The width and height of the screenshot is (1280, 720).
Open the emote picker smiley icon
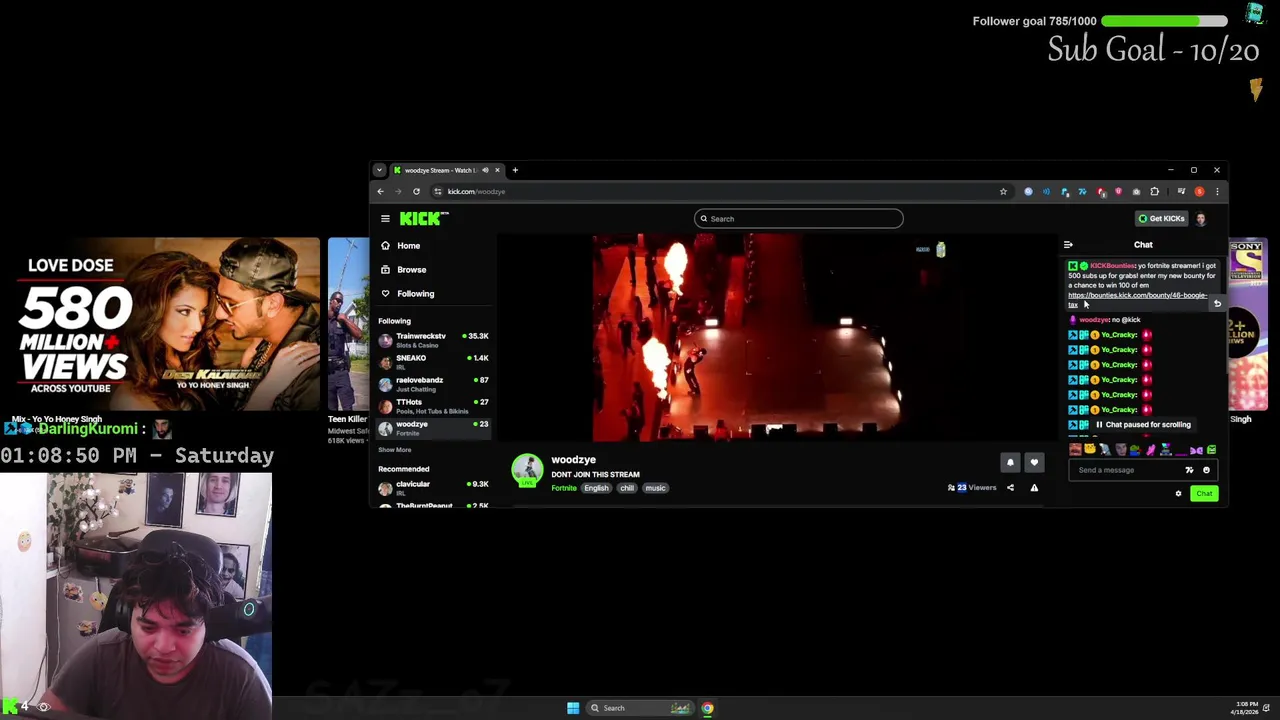(x=1206, y=470)
